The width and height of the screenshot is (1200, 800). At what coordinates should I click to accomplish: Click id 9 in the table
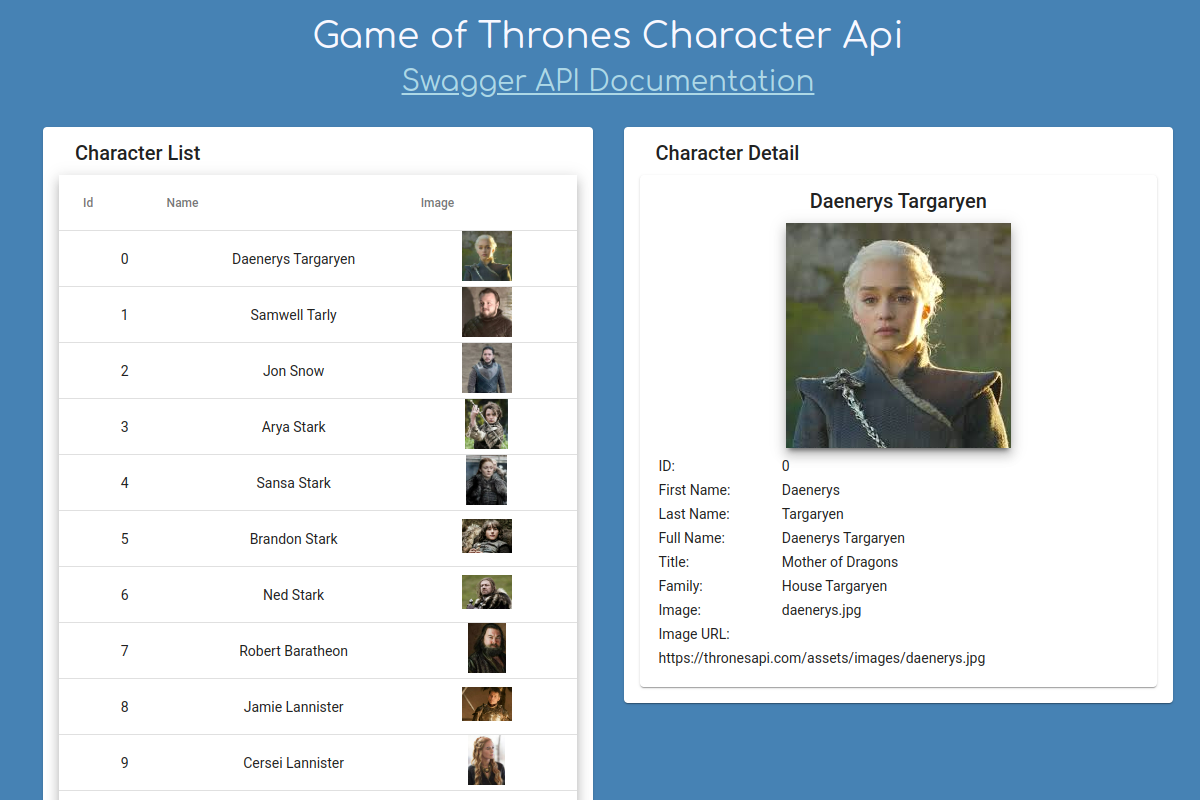pos(125,763)
